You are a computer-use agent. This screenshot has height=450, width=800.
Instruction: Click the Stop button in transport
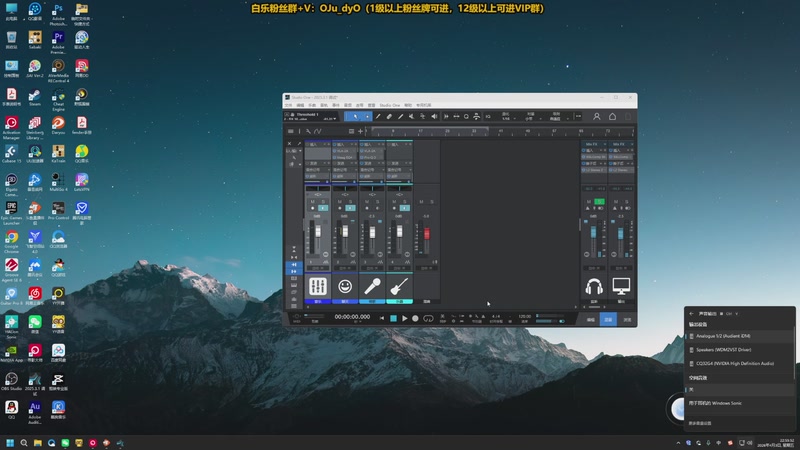(393, 318)
